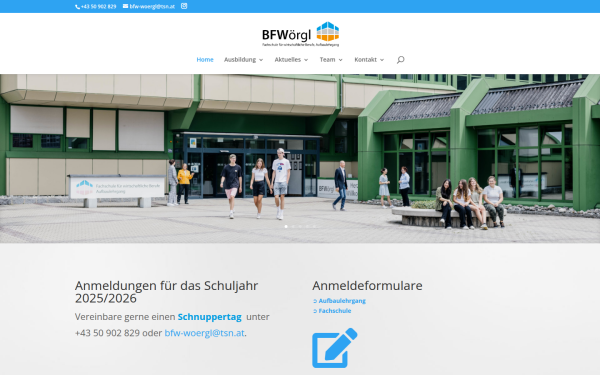
Task: Click the bfw-woergl@tsn.at address in the top bar
Action: click(x=152, y=7)
